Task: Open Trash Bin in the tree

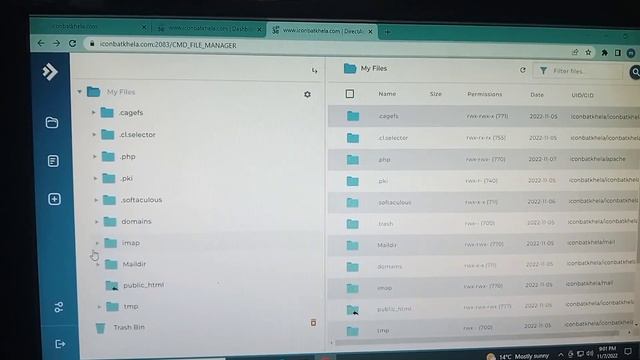Action: (x=129, y=327)
